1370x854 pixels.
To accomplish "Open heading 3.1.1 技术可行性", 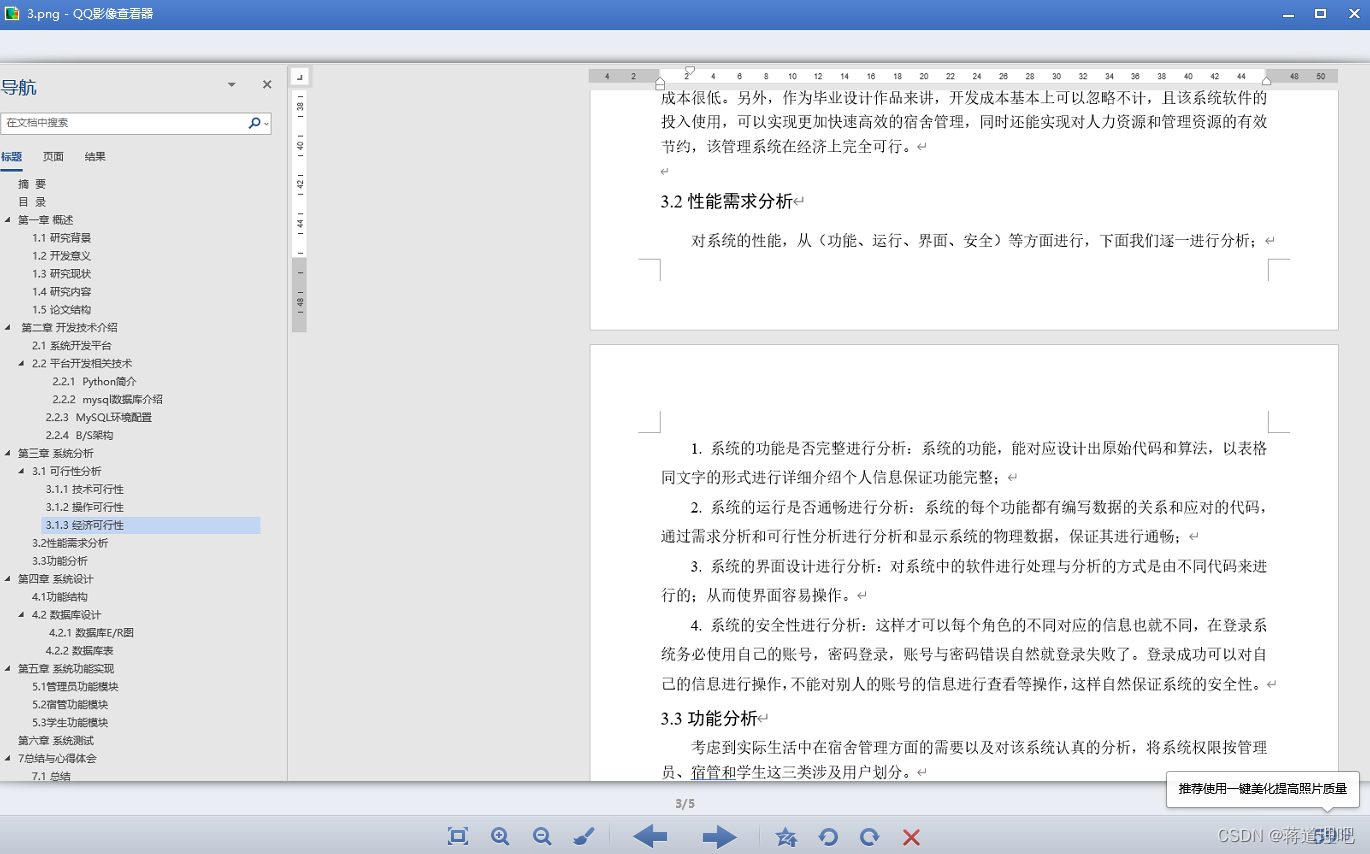I will click(85, 490).
